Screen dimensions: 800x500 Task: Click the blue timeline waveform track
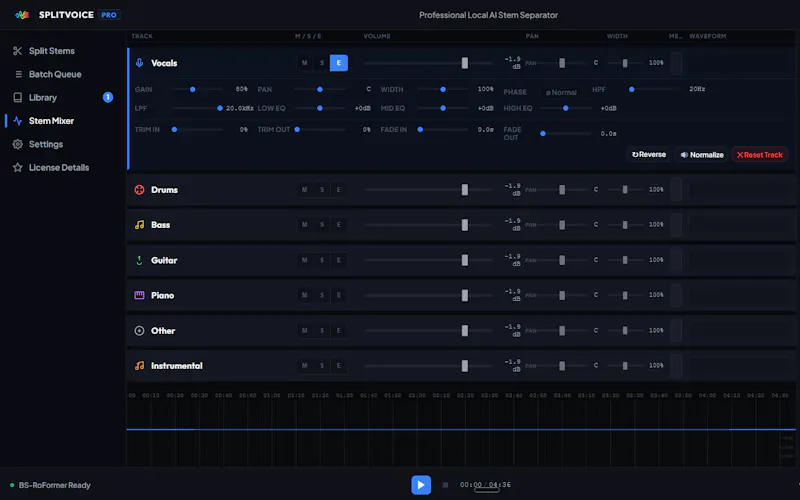tap(461, 430)
